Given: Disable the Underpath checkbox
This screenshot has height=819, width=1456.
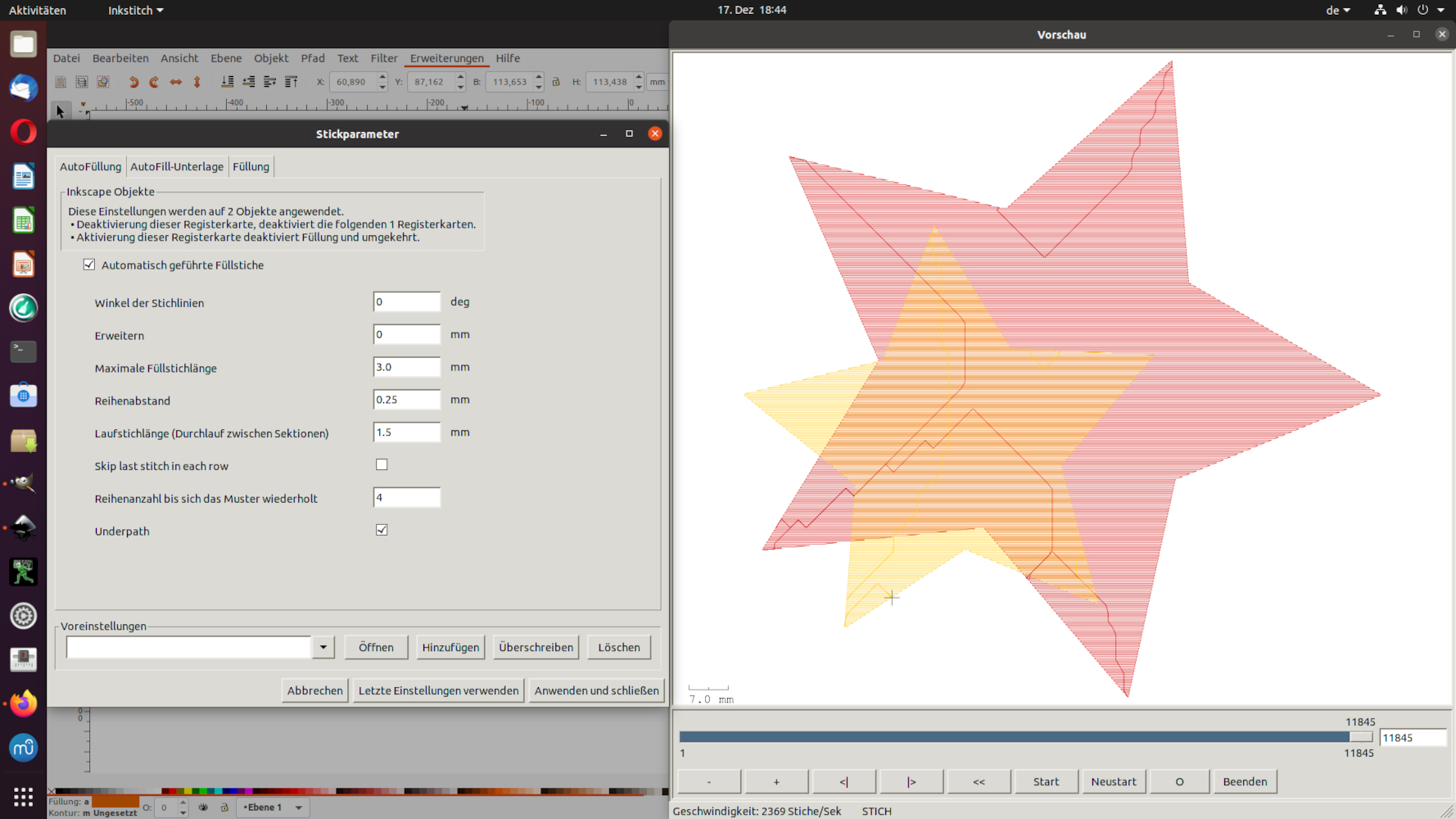Looking at the screenshot, I should coord(382,530).
